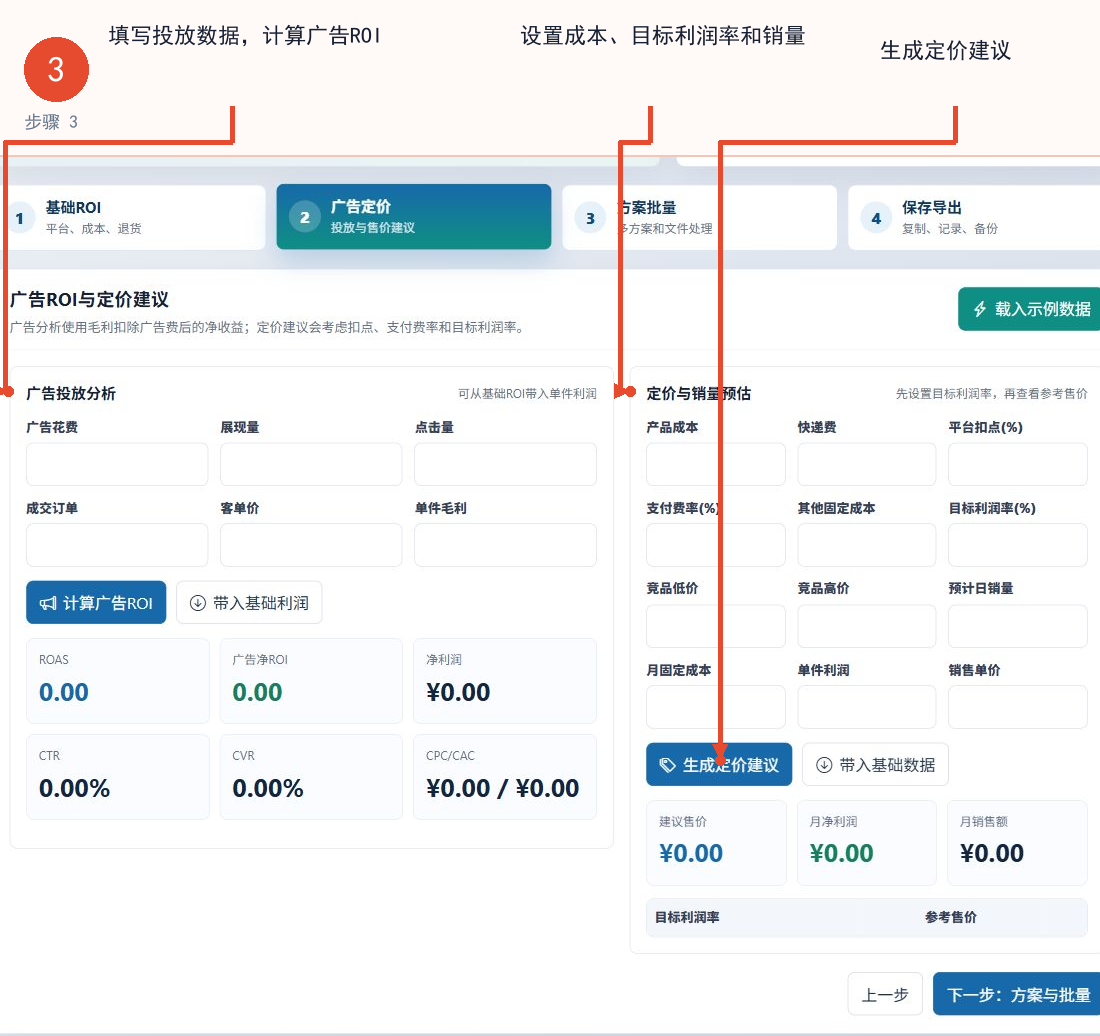Focus the 点击量 input field
The height and width of the screenshot is (1036, 1100).
tap(505, 464)
